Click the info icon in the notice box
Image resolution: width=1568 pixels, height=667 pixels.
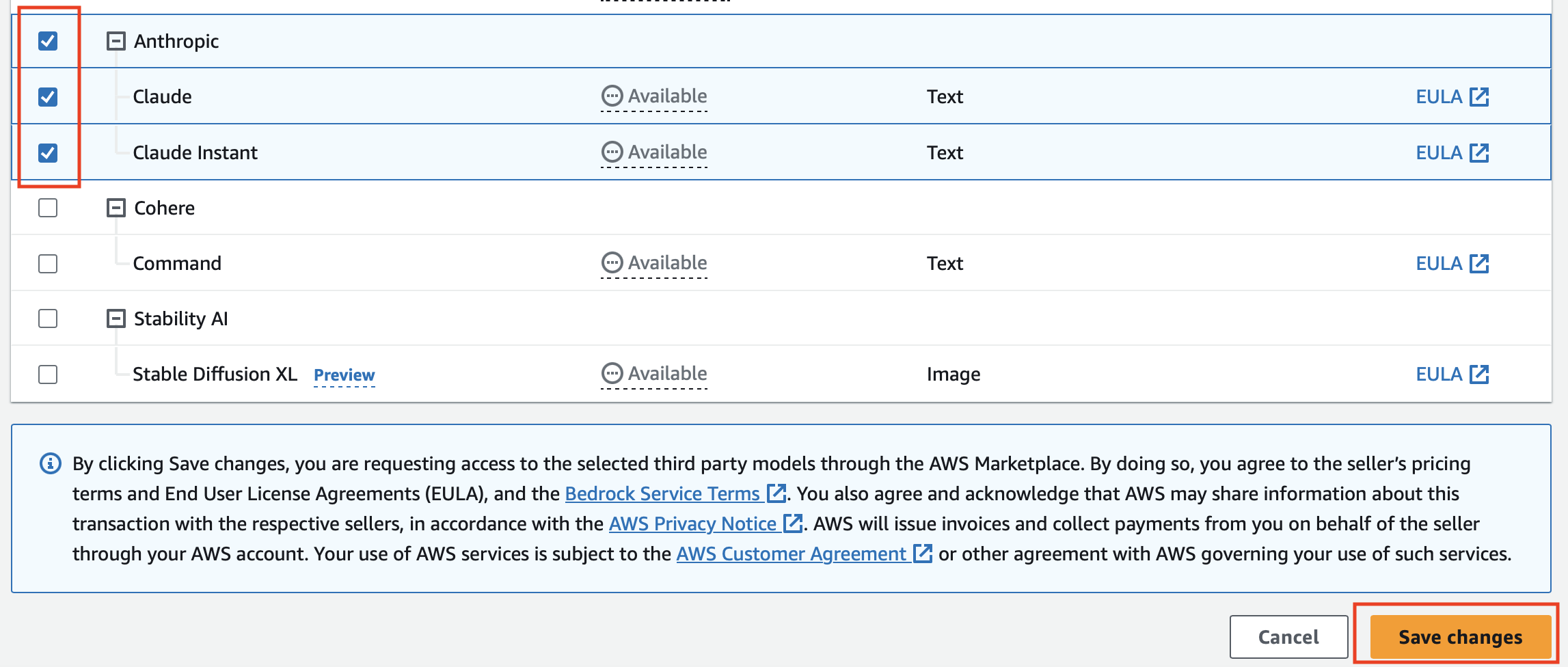pyautogui.click(x=51, y=463)
